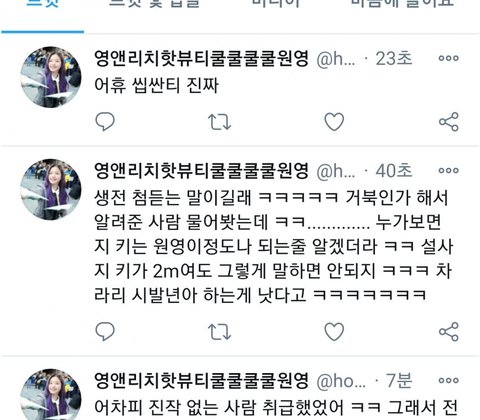480x420 pixels.
Task: Retweet the 23초 tweet
Action: coord(219,122)
